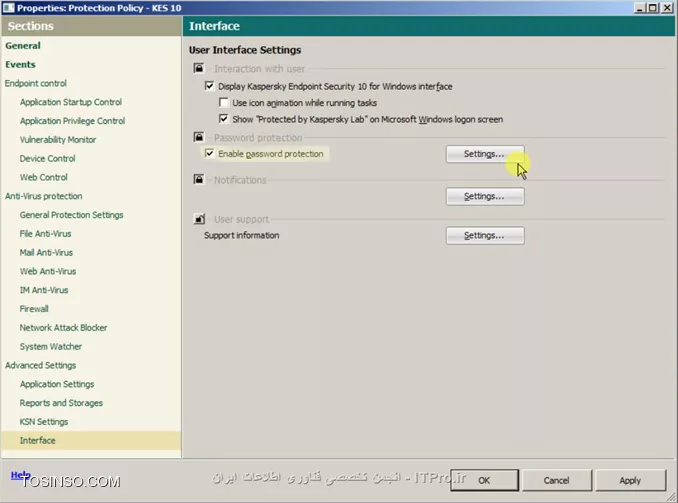Viewport: 678px width, 503px height.
Task: Uncheck Show Protected by Kaspersky Lab option
Action: [x=224, y=119]
